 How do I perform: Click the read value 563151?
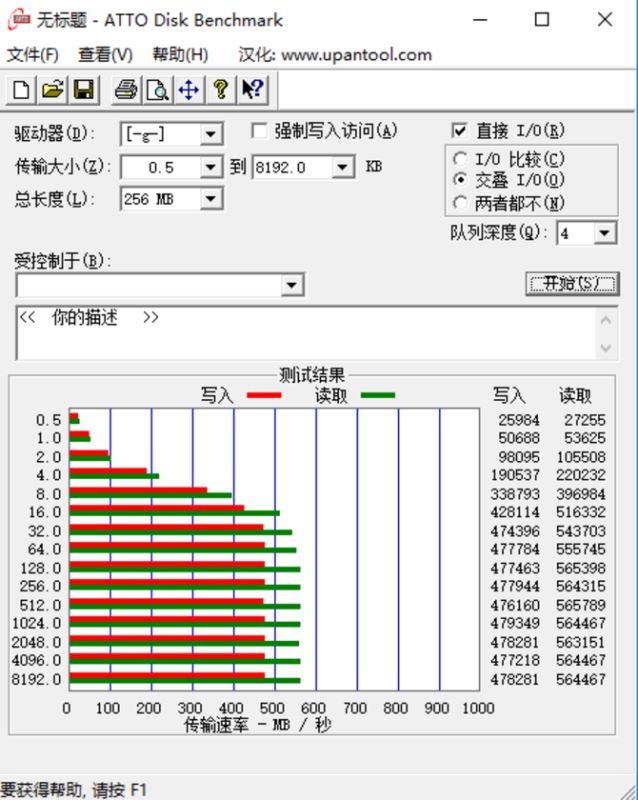point(581,642)
